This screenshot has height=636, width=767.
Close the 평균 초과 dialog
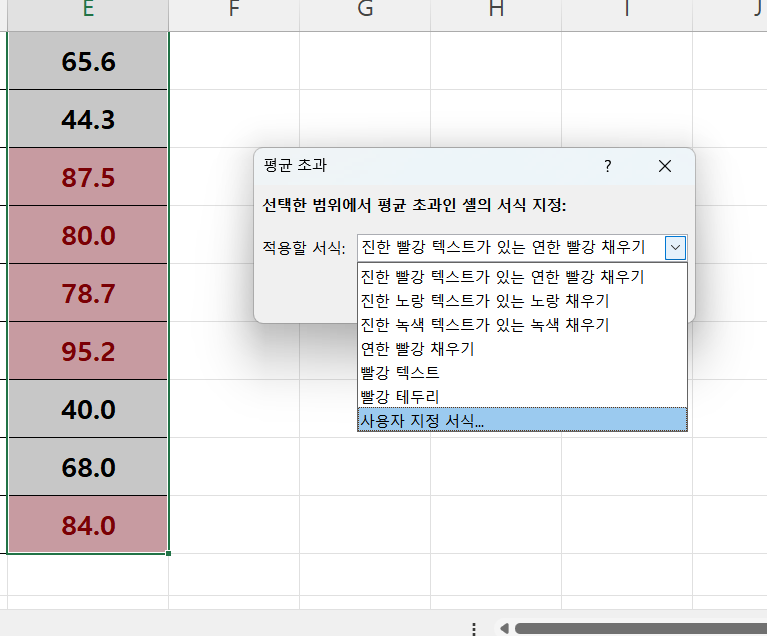(665, 166)
